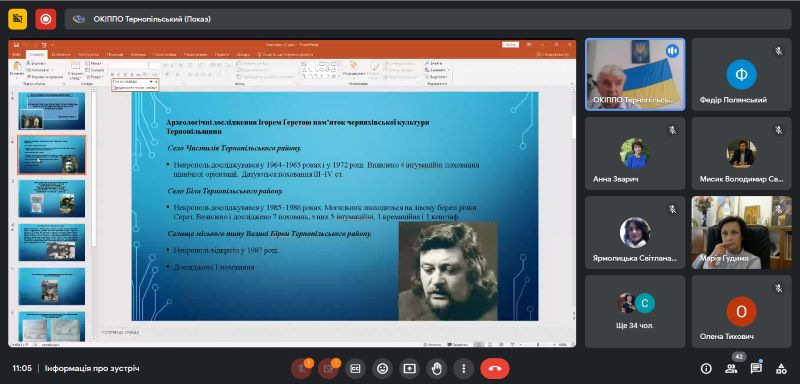
Task: Open the chat messages icon
Action: point(756,368)
